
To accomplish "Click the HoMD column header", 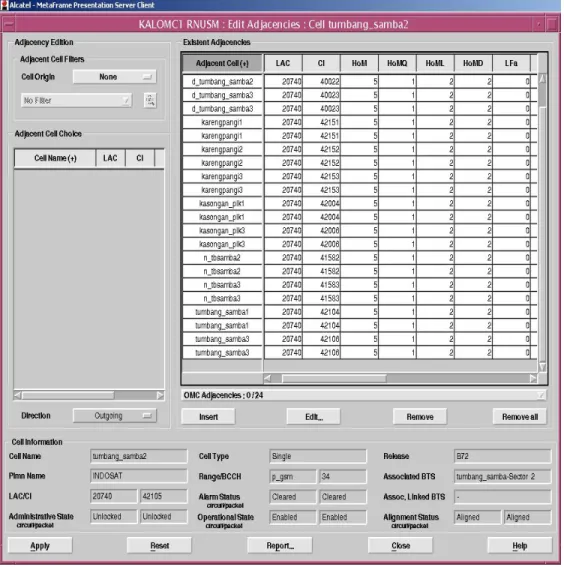I will pyautogui.click(x=473, y=63).
